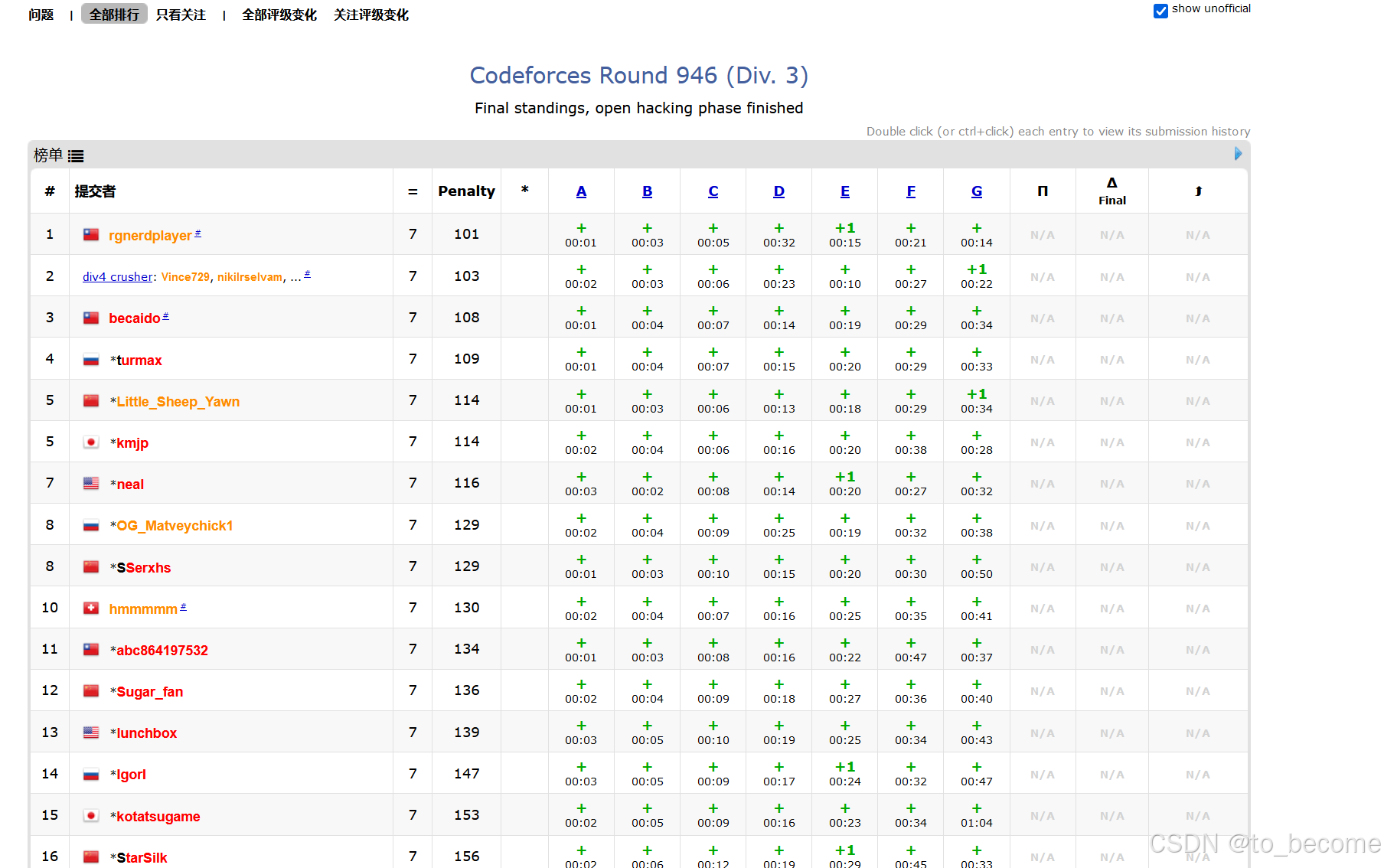Click the Russian flag beside OG_Matveychick1
The image size is (1384, 868).
click(x=91, y=525)
